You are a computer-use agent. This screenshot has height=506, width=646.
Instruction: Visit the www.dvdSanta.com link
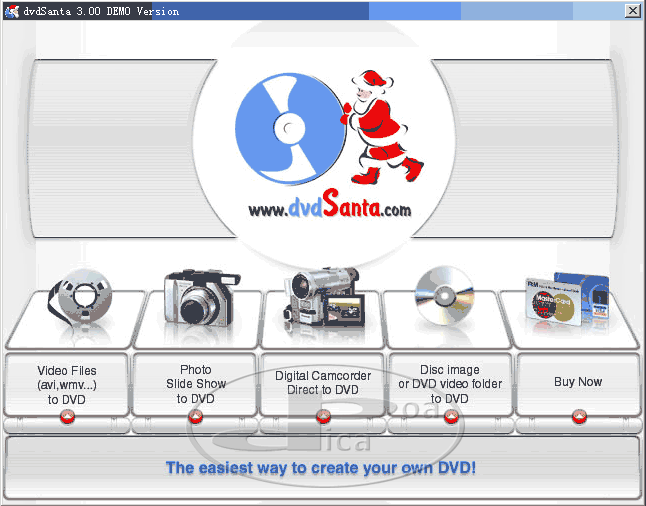pyautogui.click(x=329, y=210)
